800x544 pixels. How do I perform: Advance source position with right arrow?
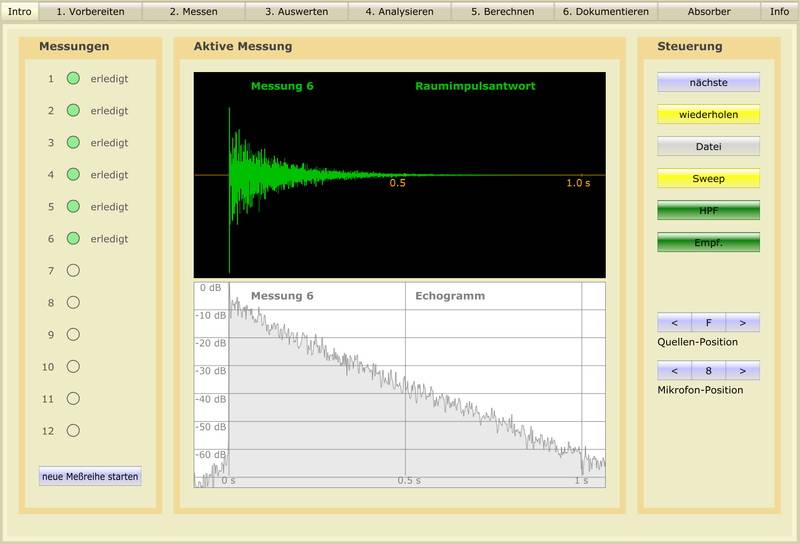click(x=742, y=323)
